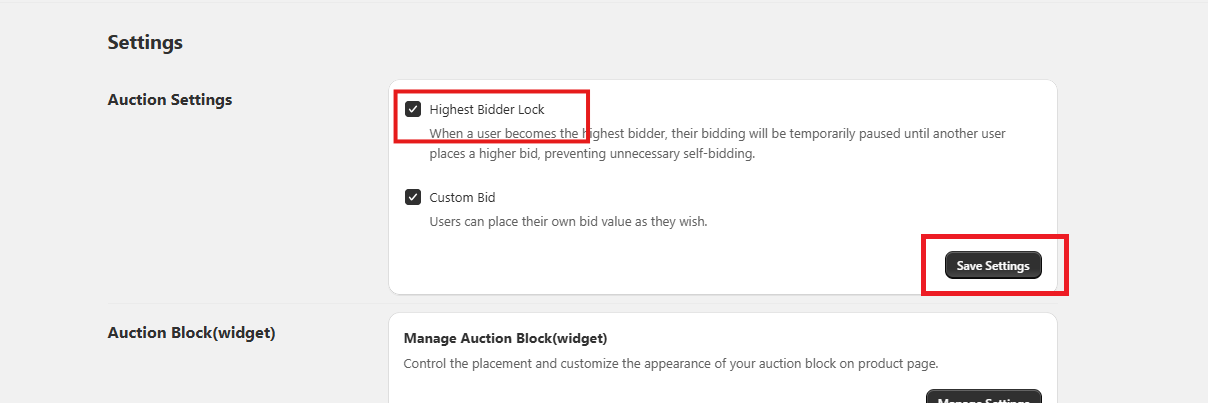Click the Auction Block(widget) section heading
The width and height of the screenshot is (1208, 403).
coord(191,333)
